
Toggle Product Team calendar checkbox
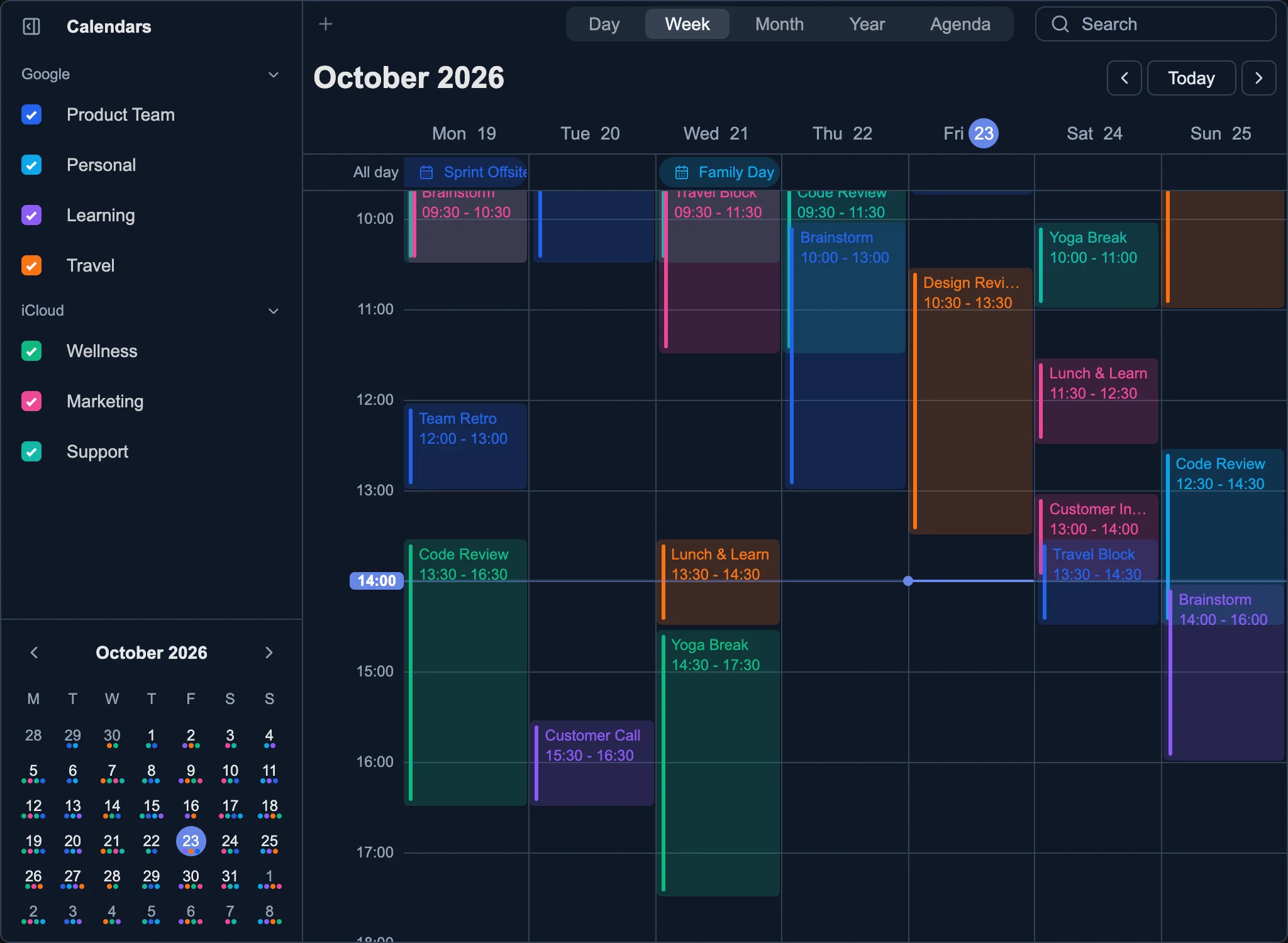click(31, 114)
